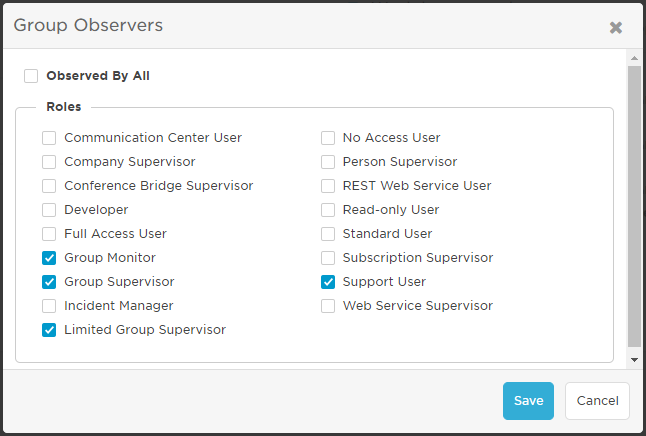646x436 pixels.
Task: Enable the Full Access User role
Action: tap(49, 234)
